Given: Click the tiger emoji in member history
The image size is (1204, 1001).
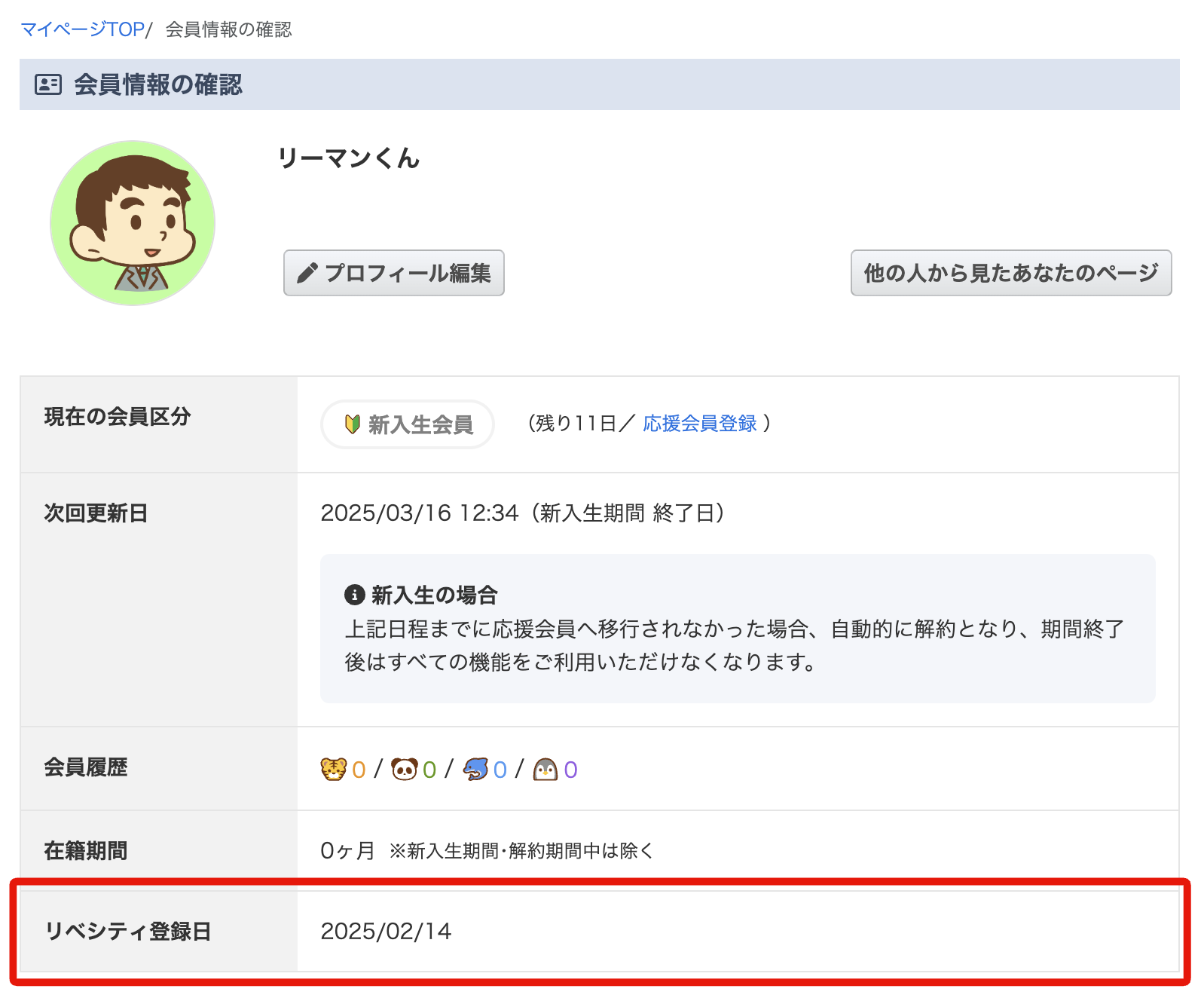Looking at the screenshot, I should coord(333,769).
